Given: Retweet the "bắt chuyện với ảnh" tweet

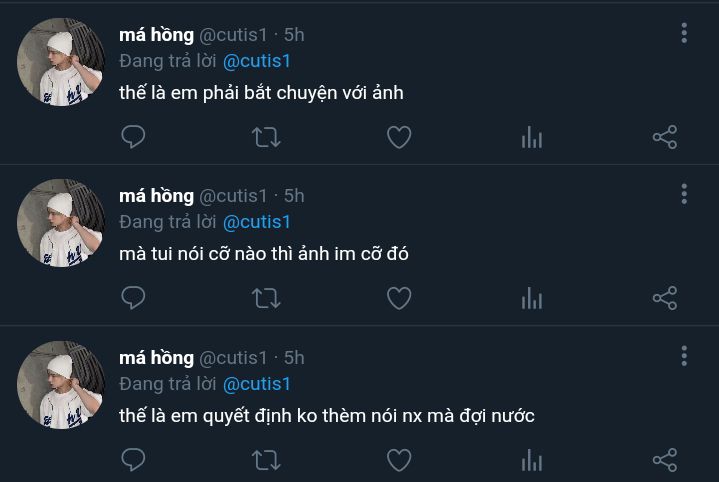Looking at the screenshot, I should 266,137.
